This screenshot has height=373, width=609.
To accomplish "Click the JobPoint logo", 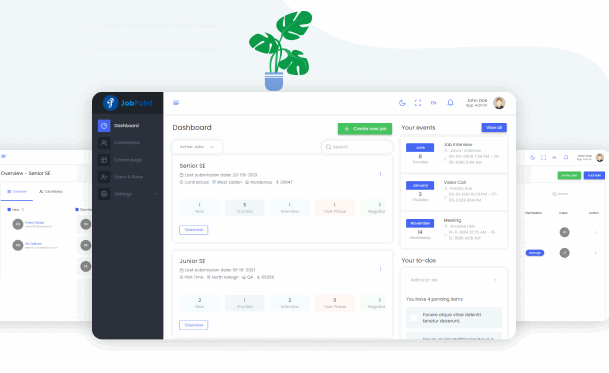I will (127, 103).
